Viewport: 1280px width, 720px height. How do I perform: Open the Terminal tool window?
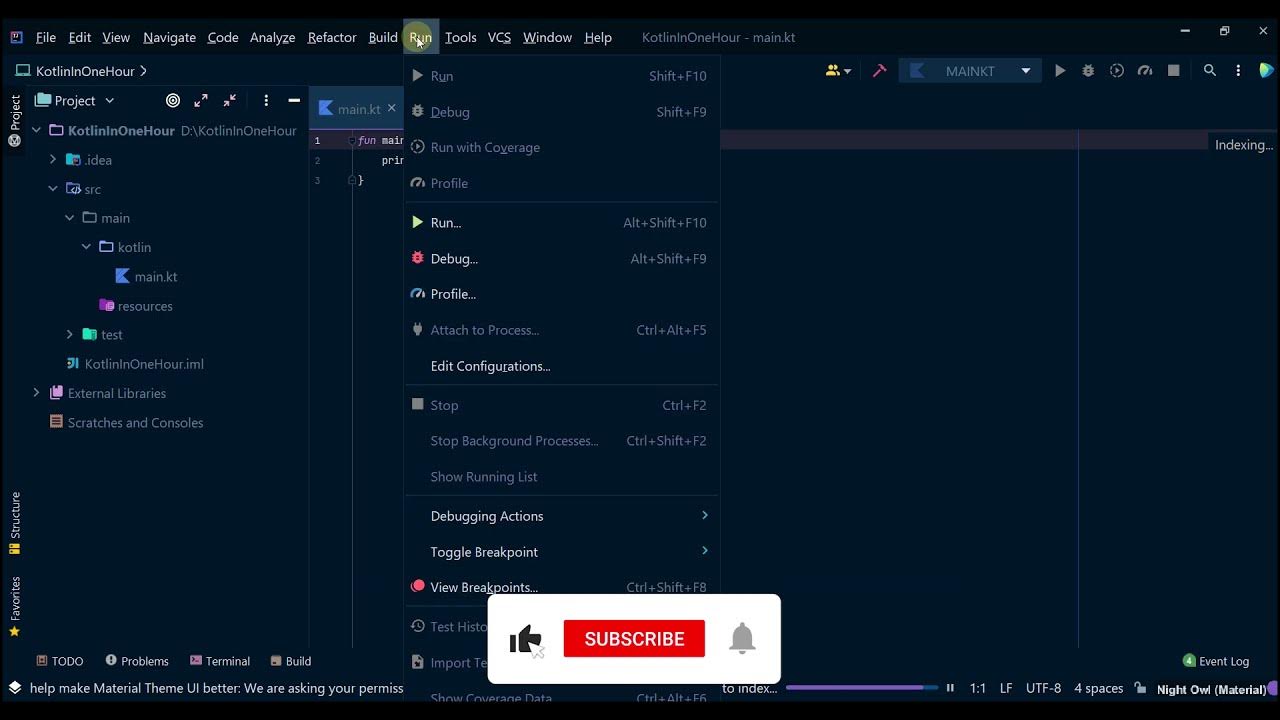[220, 661]
